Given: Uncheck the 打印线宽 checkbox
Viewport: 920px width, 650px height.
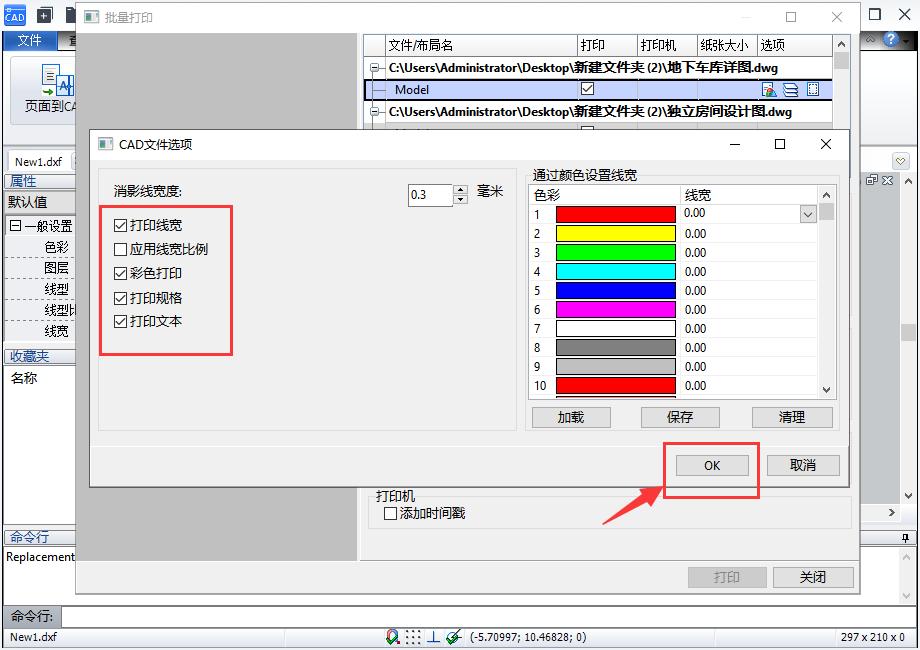Looking at the screenshot, I should tap(122, 224).
